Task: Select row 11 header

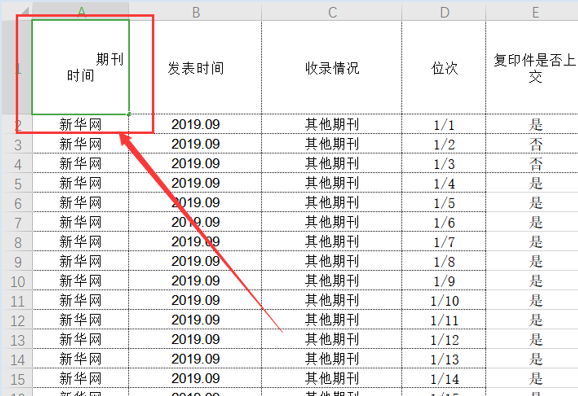Action: click(x=18, y=300)
